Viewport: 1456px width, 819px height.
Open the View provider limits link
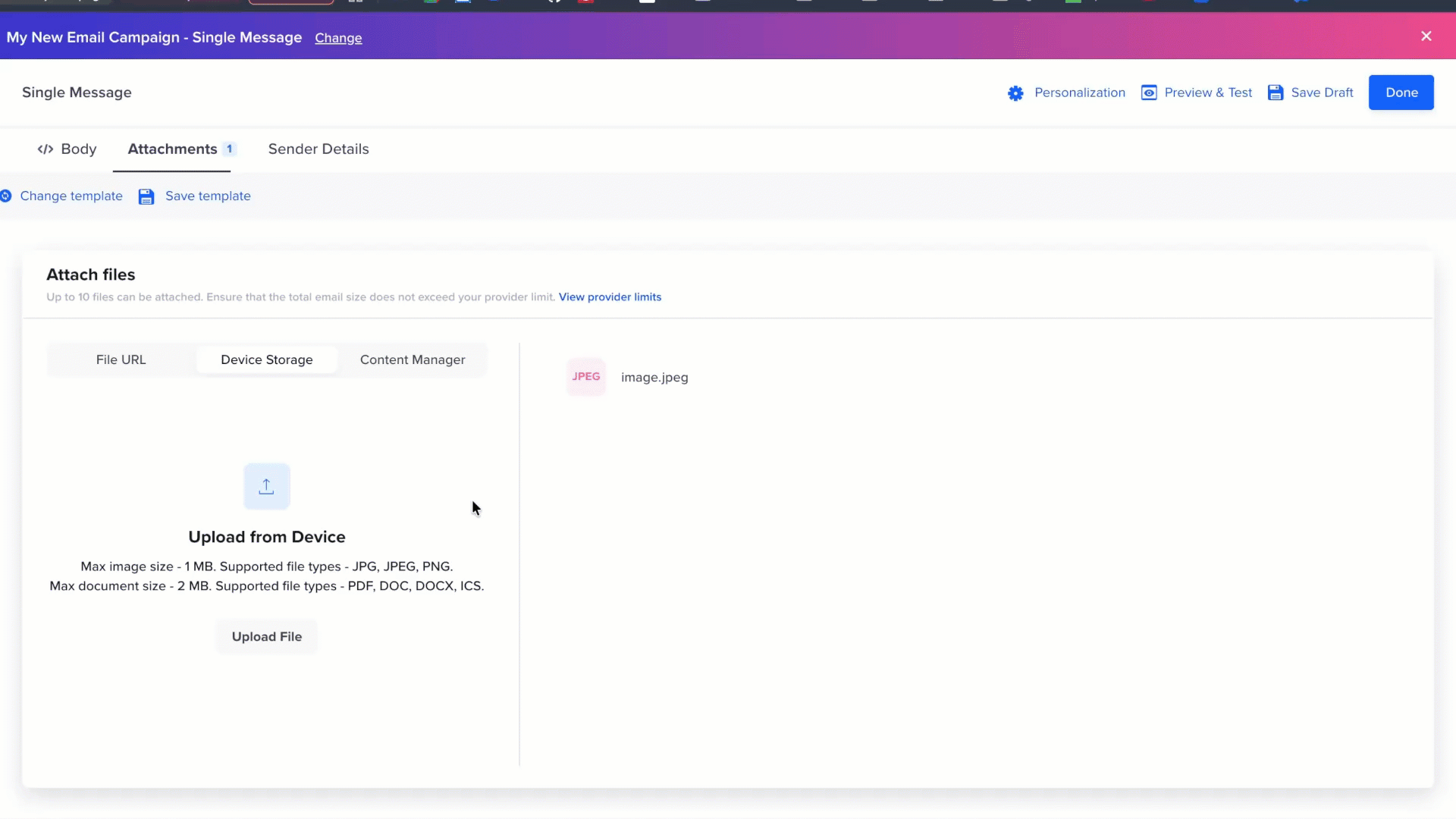click(610, 297)
